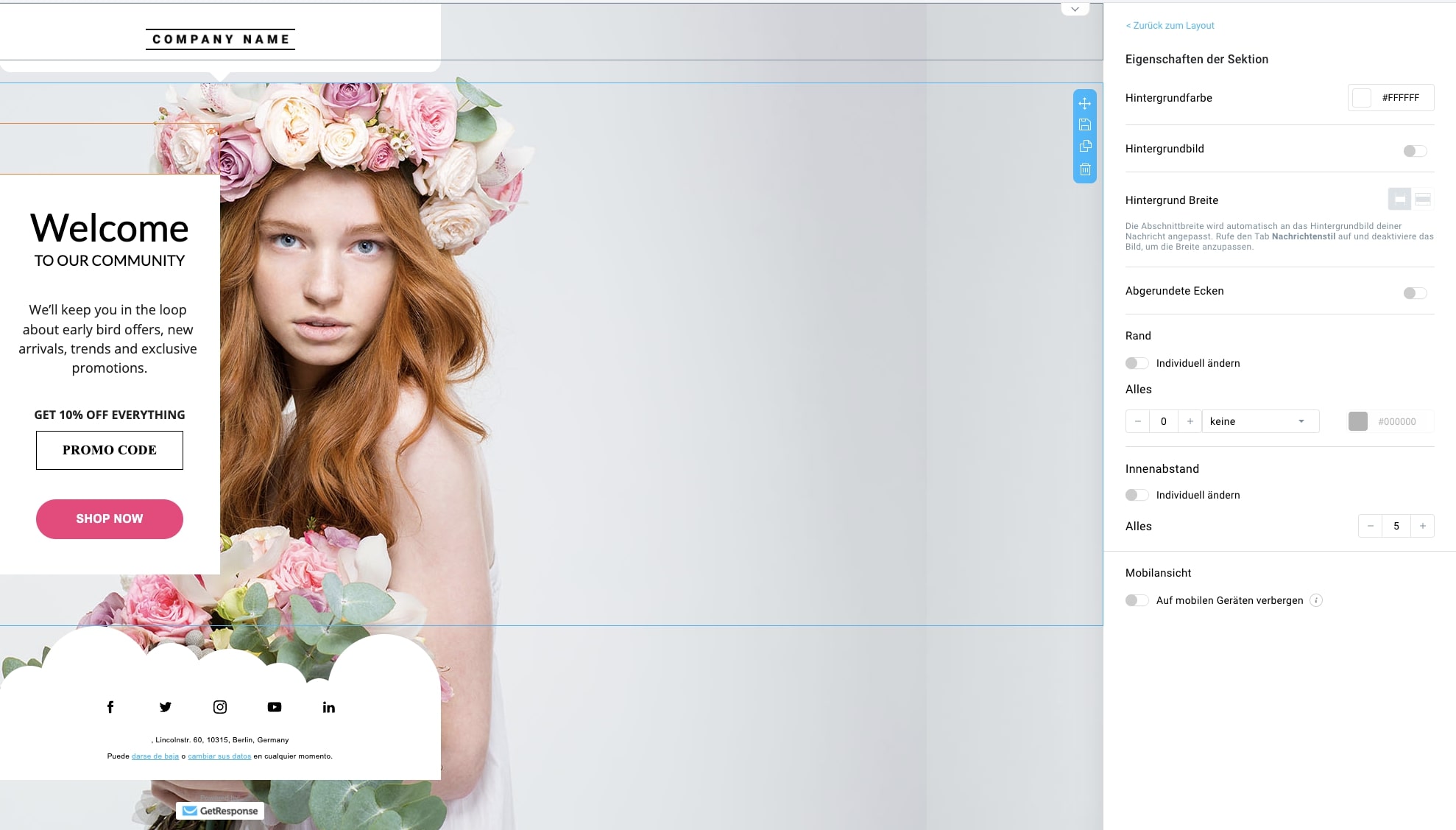Click the duplicate section icon
Screen dimensions: 1456x830
coord(1084,146)
